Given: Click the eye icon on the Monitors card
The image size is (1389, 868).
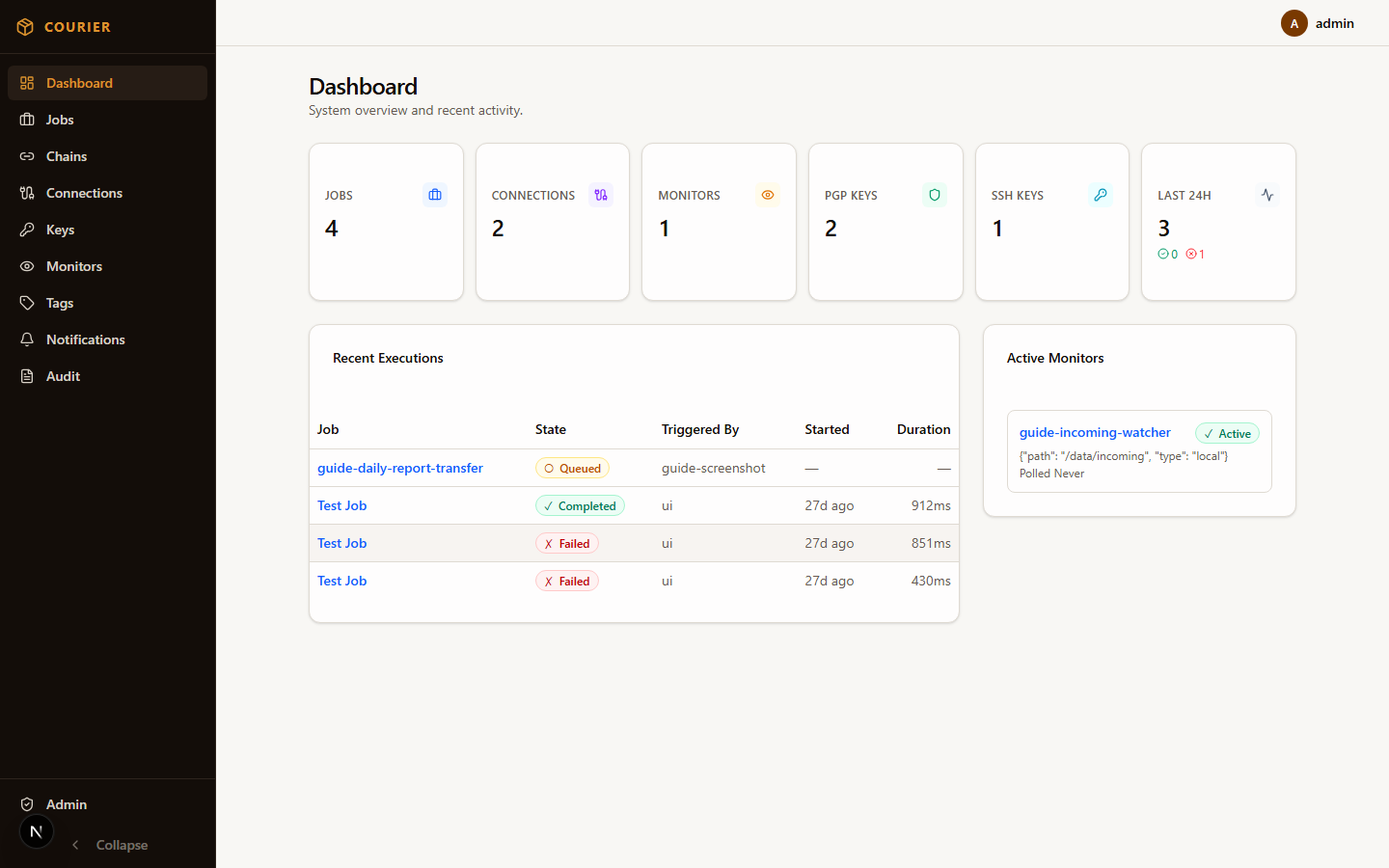Looking at the screenshot, I should (768, 195).
